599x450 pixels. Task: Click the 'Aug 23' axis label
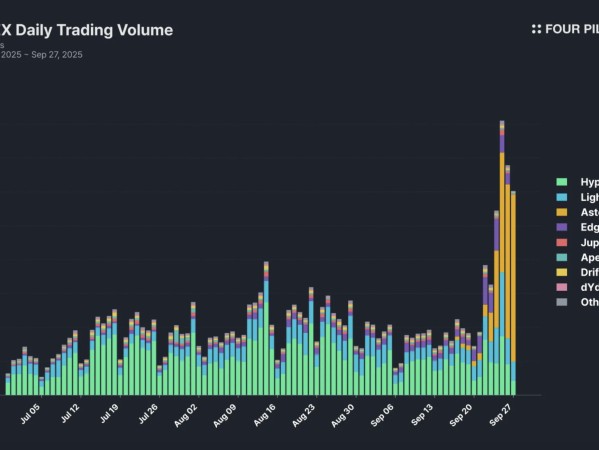click(x=303, y=415)
